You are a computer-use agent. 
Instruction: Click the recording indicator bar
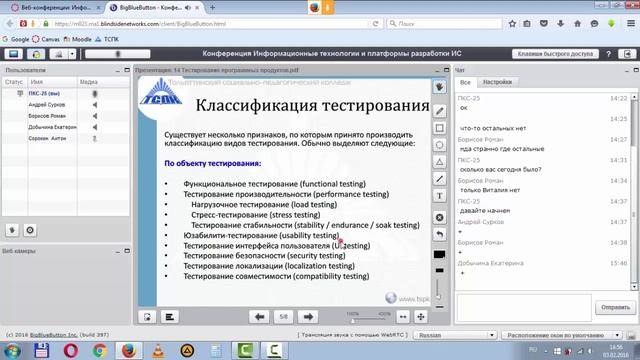click(x=118, y=54)
